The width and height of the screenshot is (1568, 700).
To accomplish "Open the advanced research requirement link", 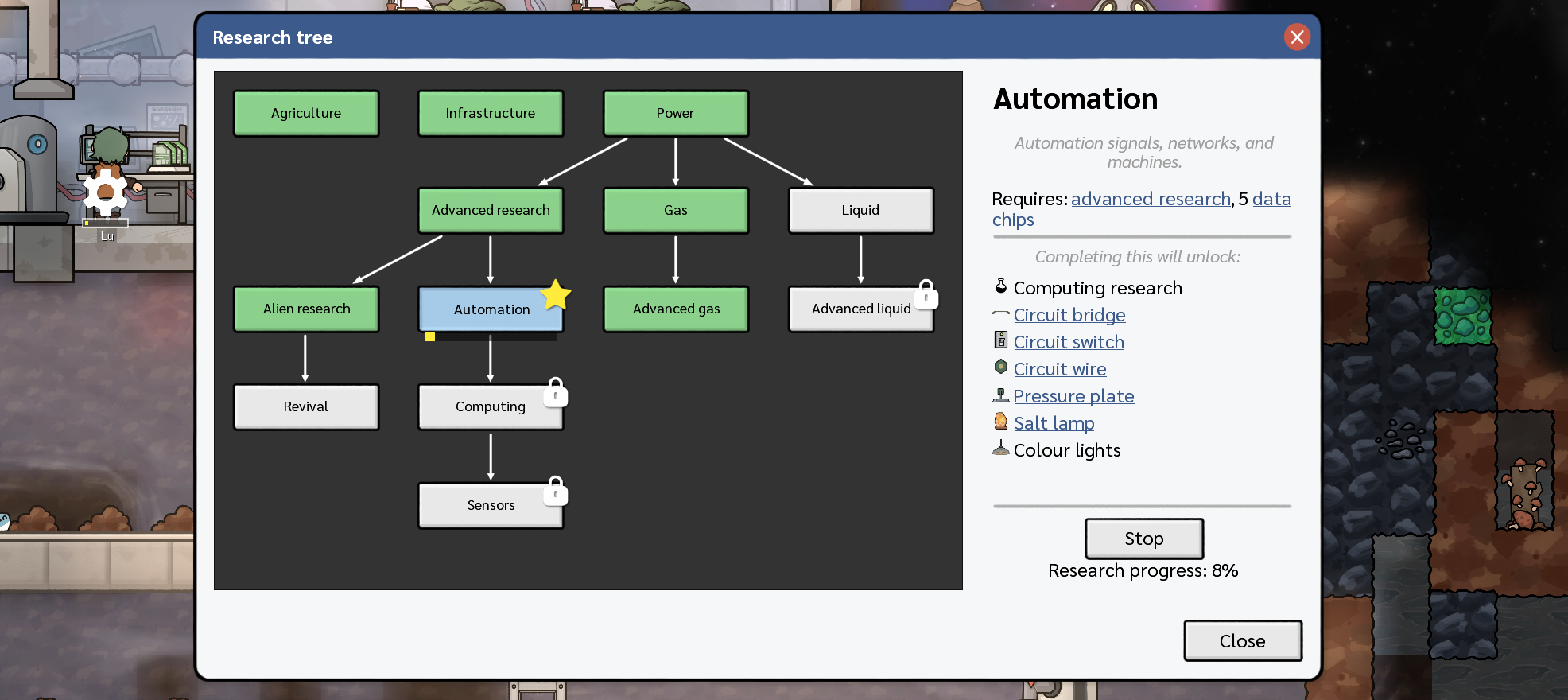I will click(1150, 199).
